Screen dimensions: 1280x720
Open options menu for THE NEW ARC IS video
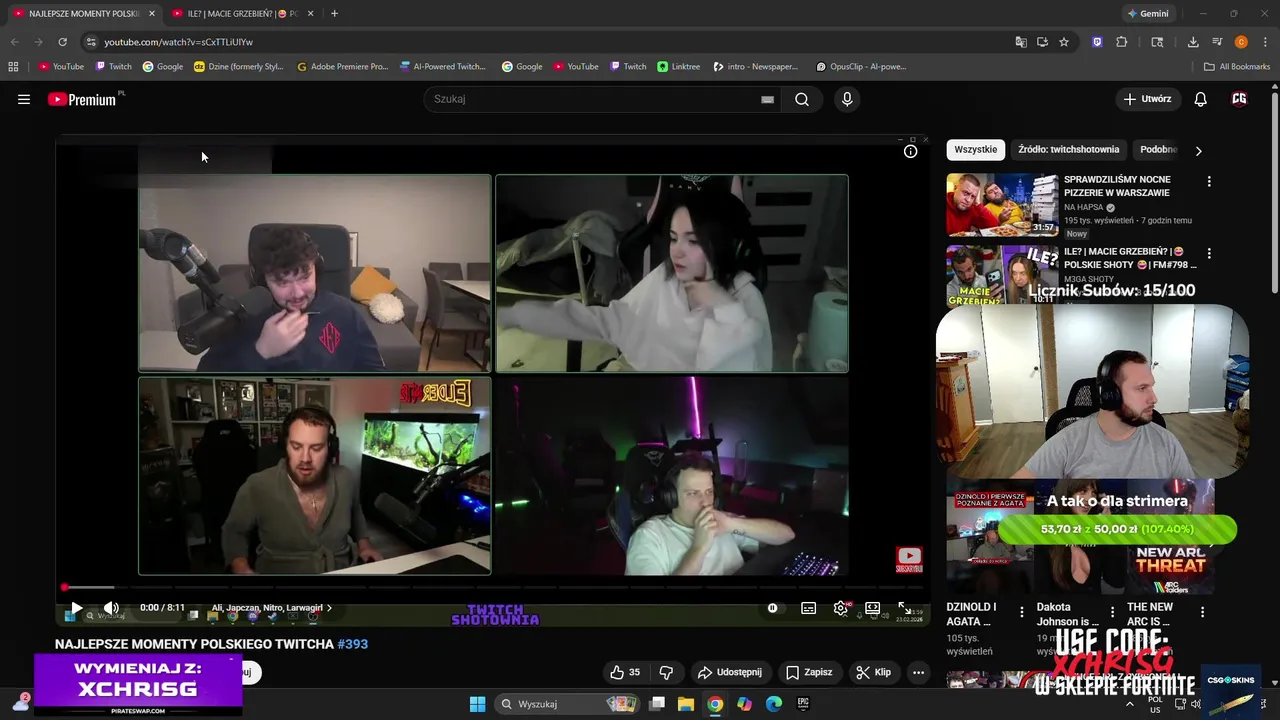(1202, 612)
